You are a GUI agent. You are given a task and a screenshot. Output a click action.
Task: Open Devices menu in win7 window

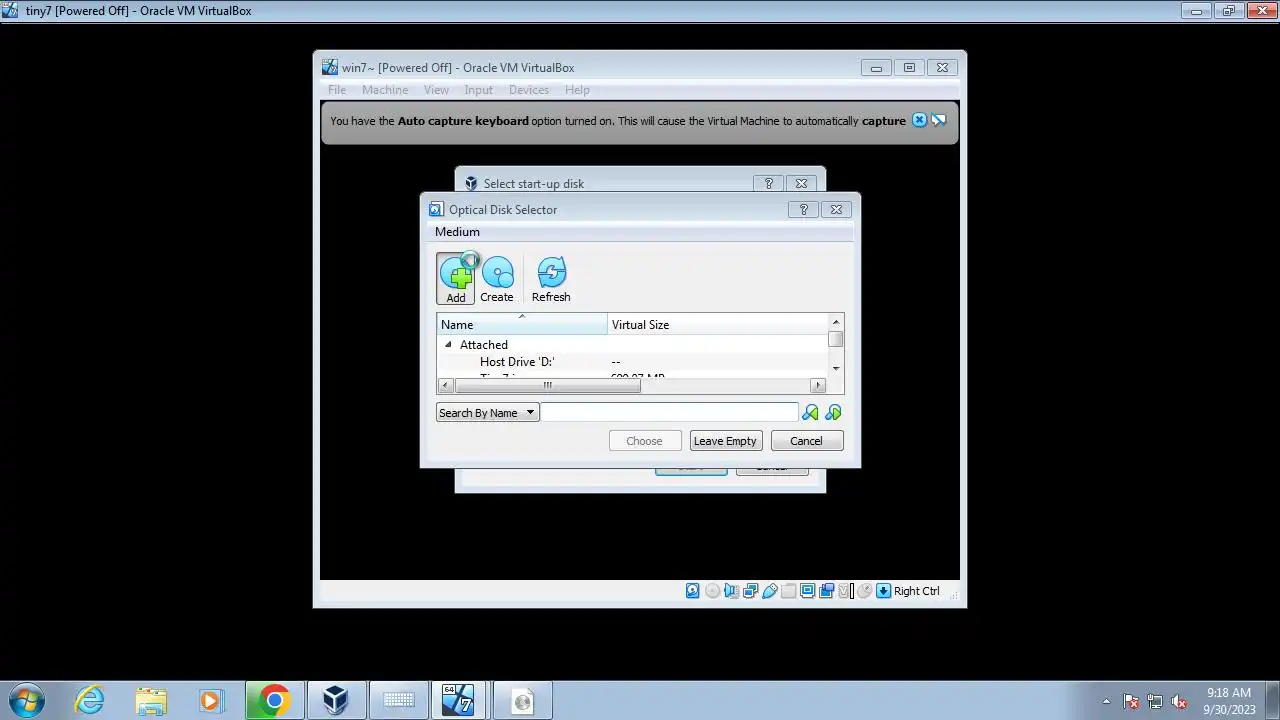529,89
